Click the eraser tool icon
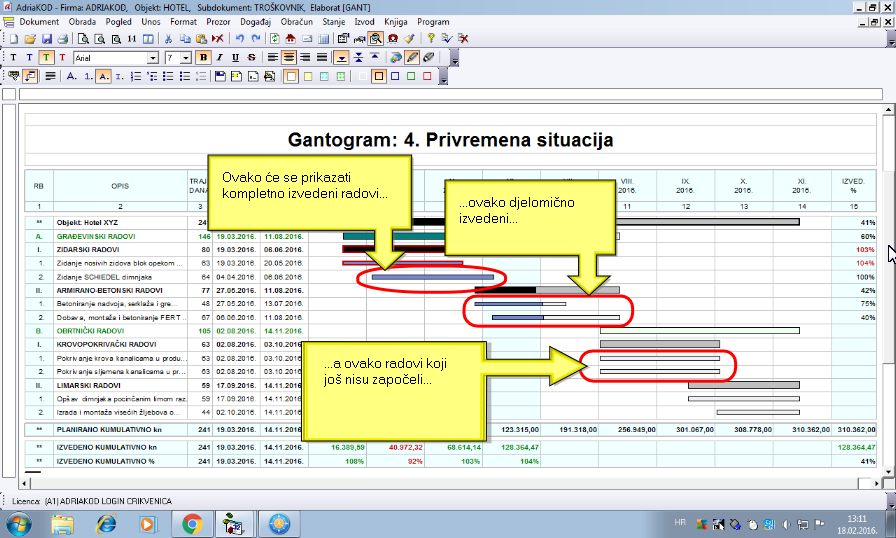Screen dimensions: 896x538 pos(428,58)
